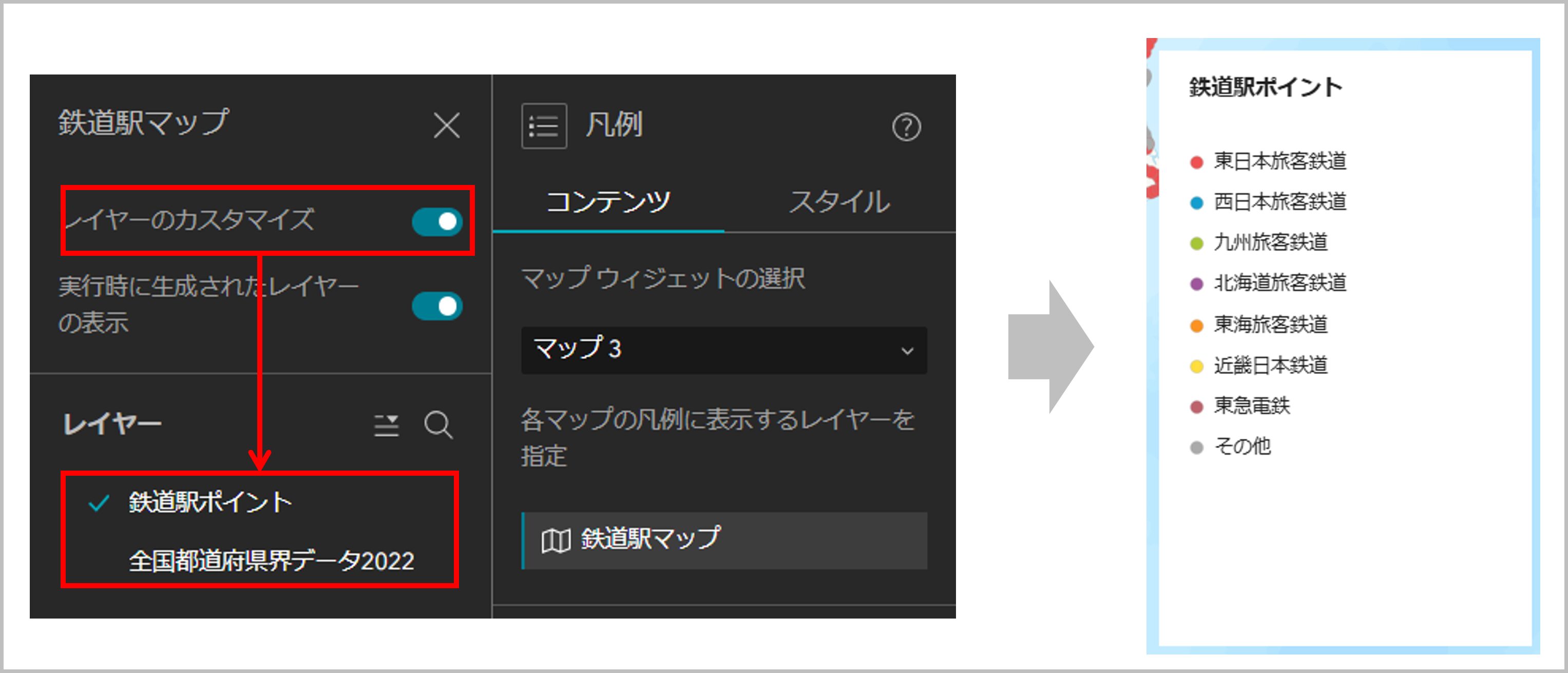Image resolution: width=1568 pixels, height=673 pixels.
Task: Click the purple 北海道旅客鉄道 legend swatch
Action: point(1196,284)
